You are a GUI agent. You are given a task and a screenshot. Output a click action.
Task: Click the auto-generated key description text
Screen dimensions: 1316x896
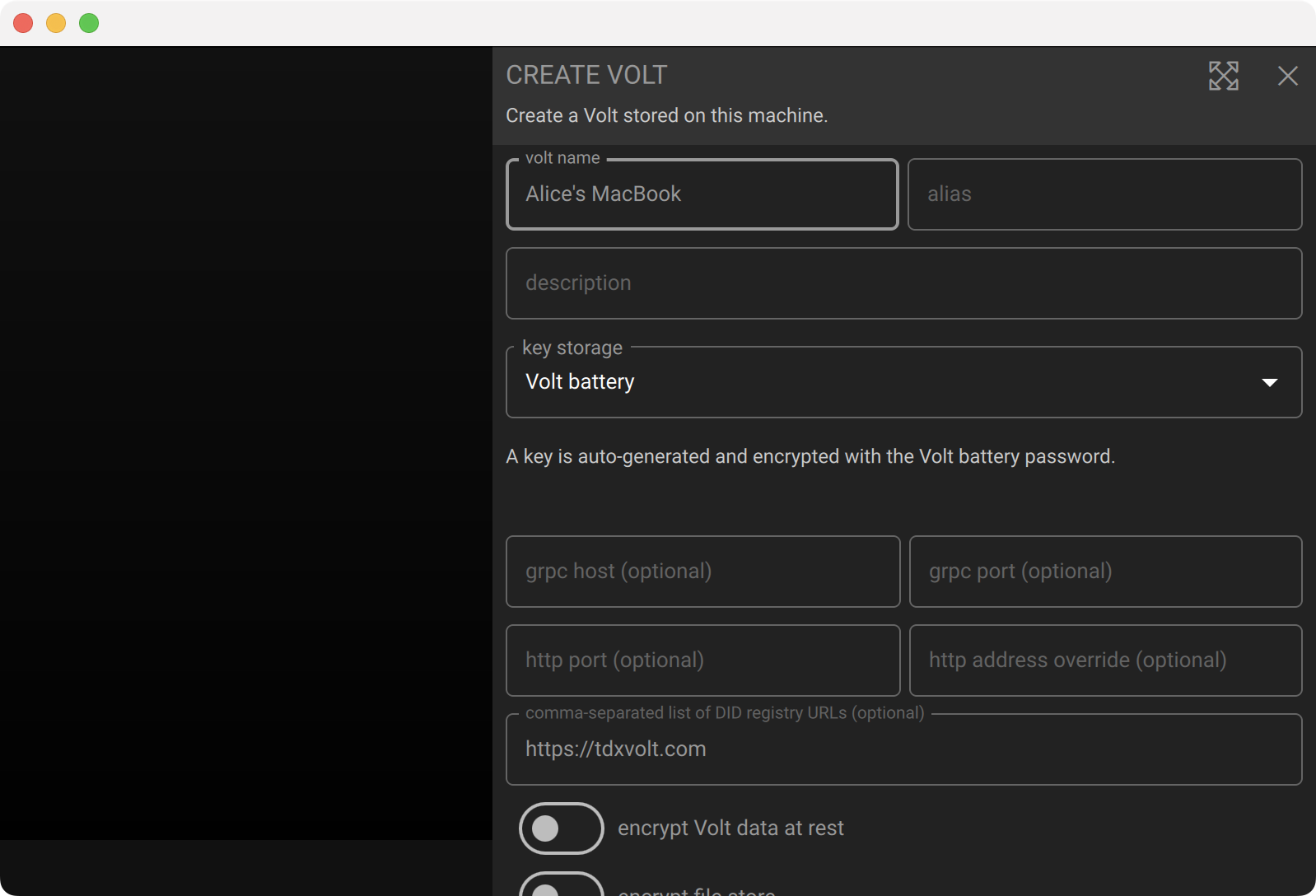click(810, 456)
